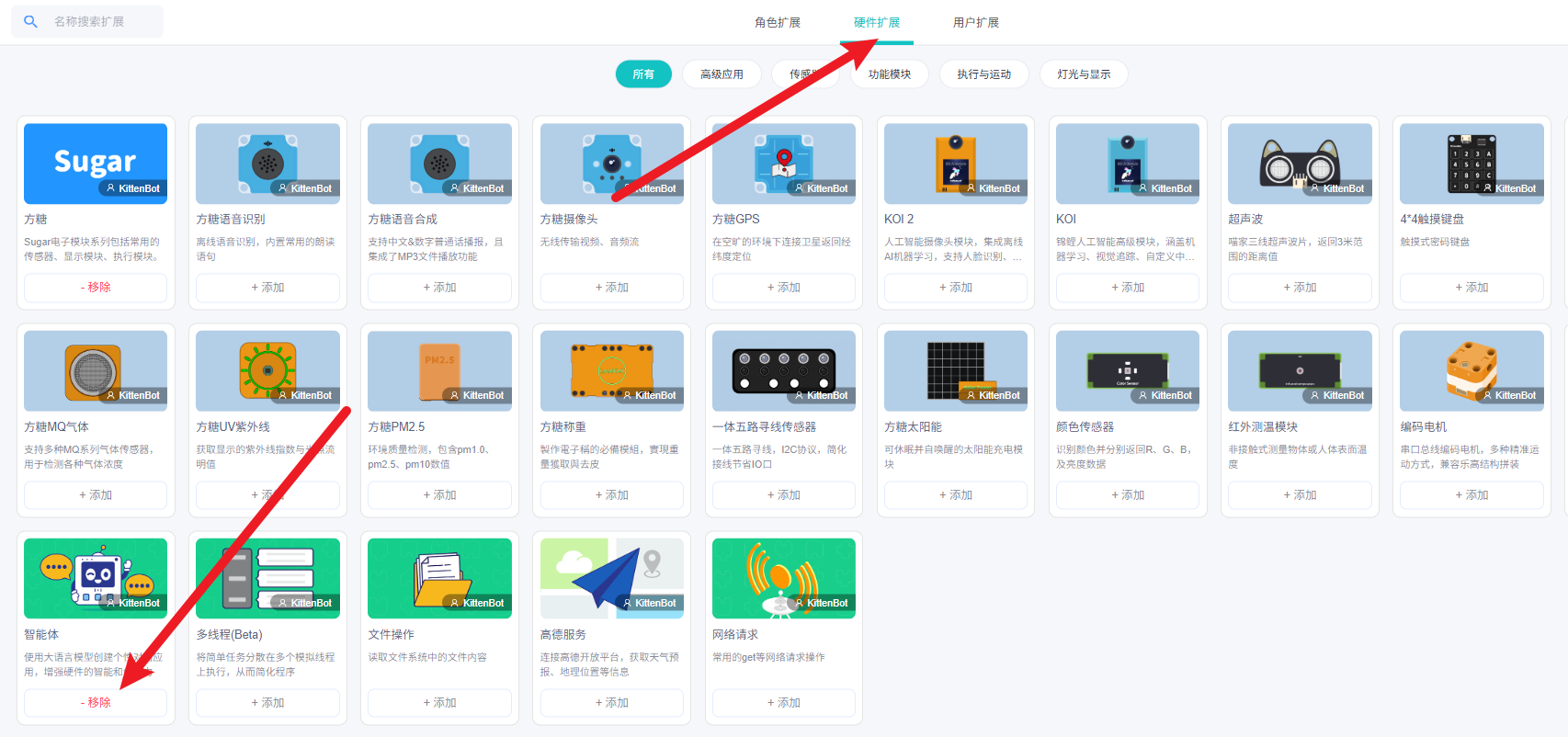Add the KOI extension
The height and width of the screenshot is (737, 1568).
click(1128, 288)
